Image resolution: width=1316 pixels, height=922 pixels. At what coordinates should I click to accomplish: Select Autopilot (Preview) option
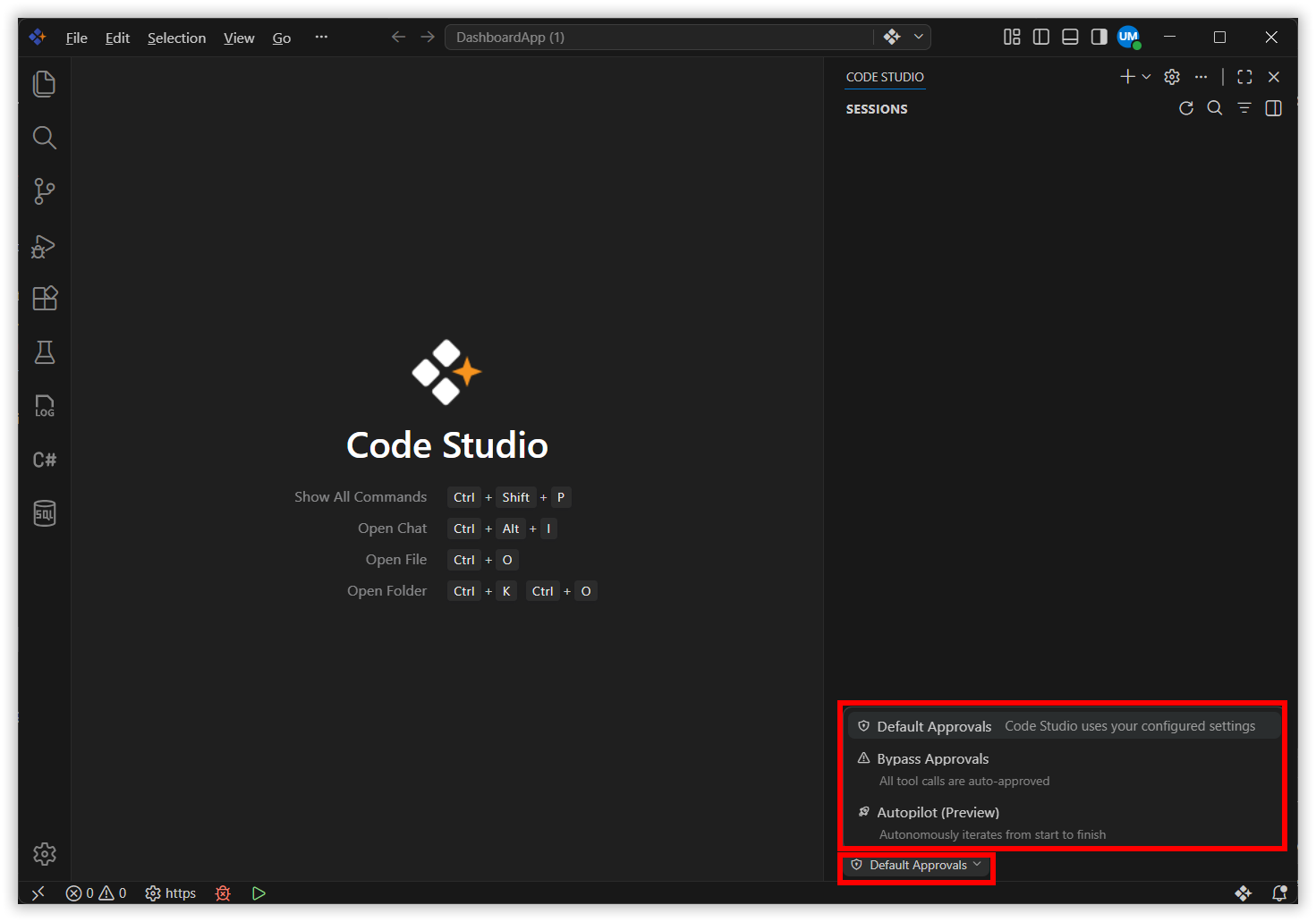pyautogui.click(x=1063, y=823)
